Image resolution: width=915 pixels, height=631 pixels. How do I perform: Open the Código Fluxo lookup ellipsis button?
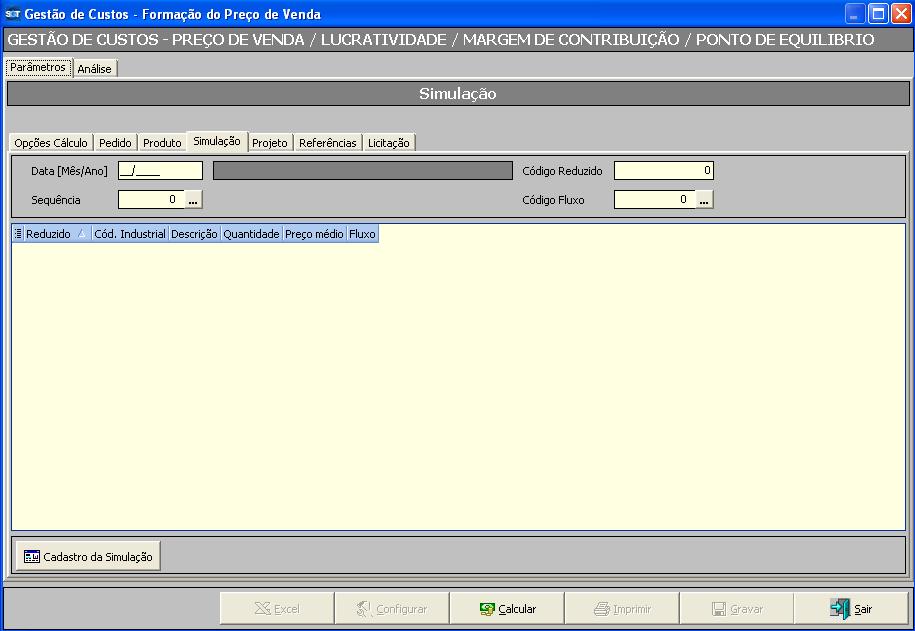click(704, 200)
